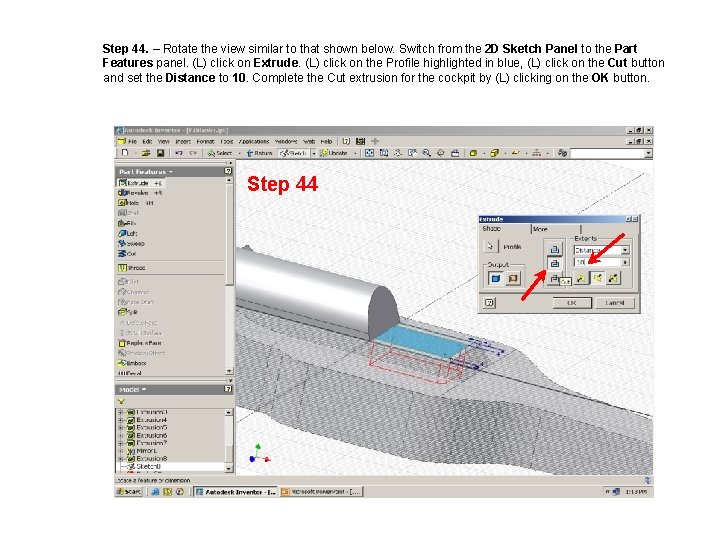Open the Format menu
Image resolution: width=720 pixels, height=540 pixels.
[x=205, y=141]
